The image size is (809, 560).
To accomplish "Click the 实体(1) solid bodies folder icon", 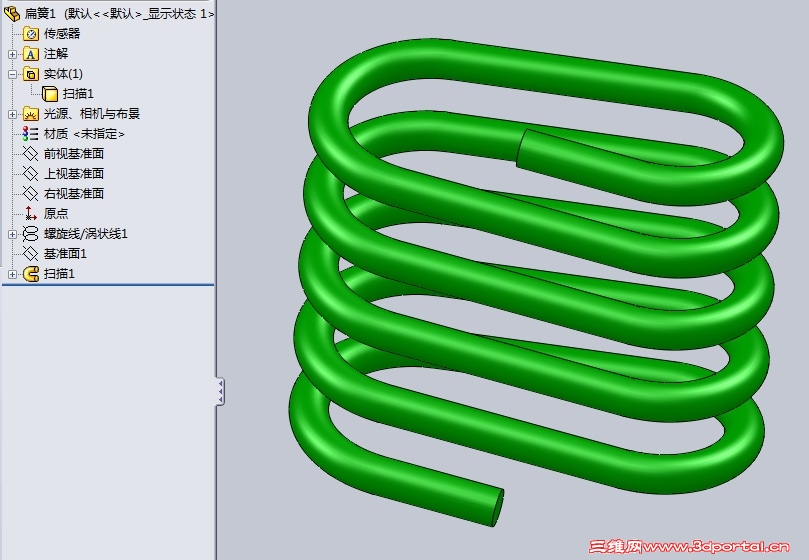I will 31,74.
